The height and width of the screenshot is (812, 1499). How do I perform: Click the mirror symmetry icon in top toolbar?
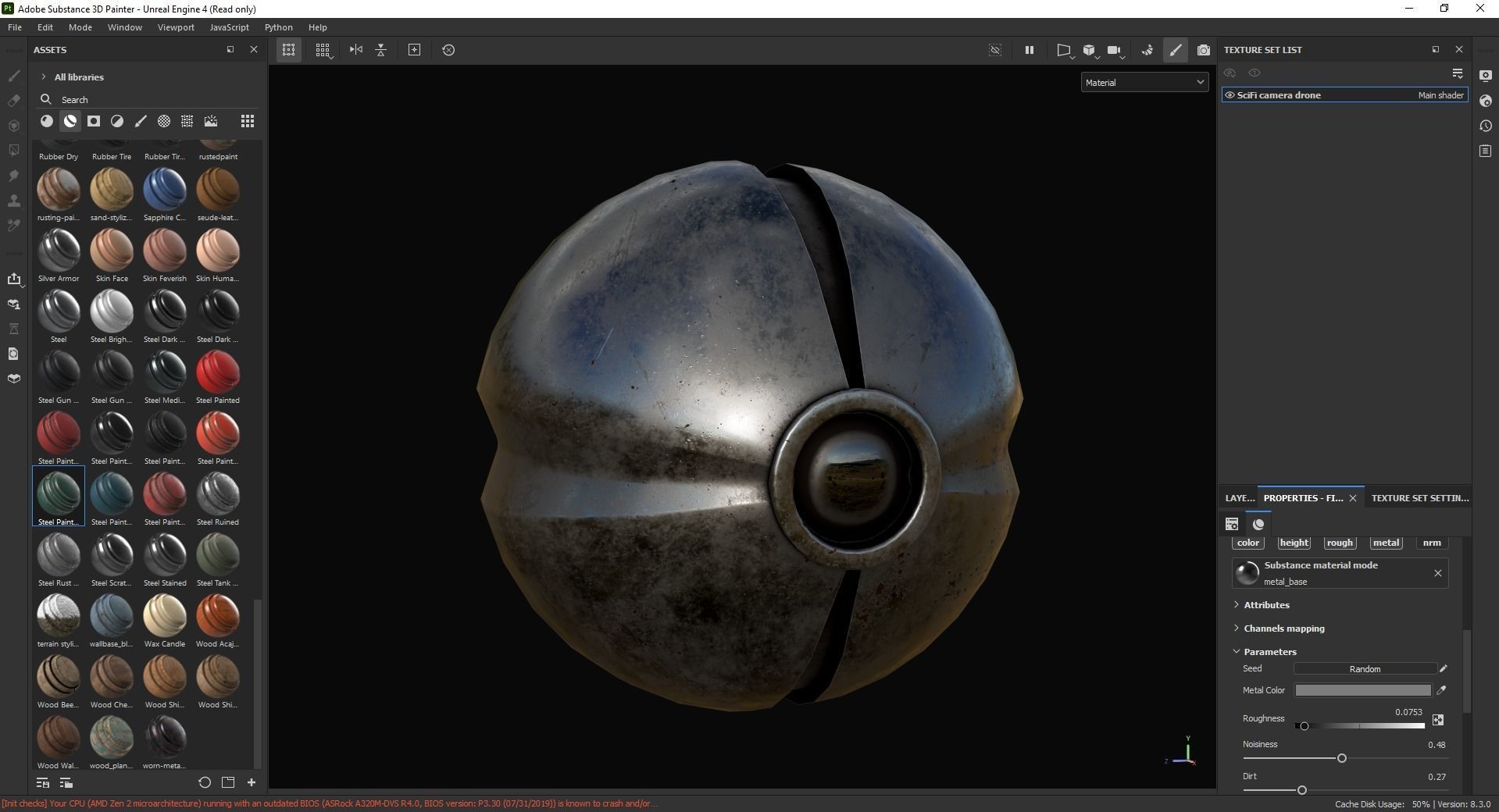click(356, 50)
